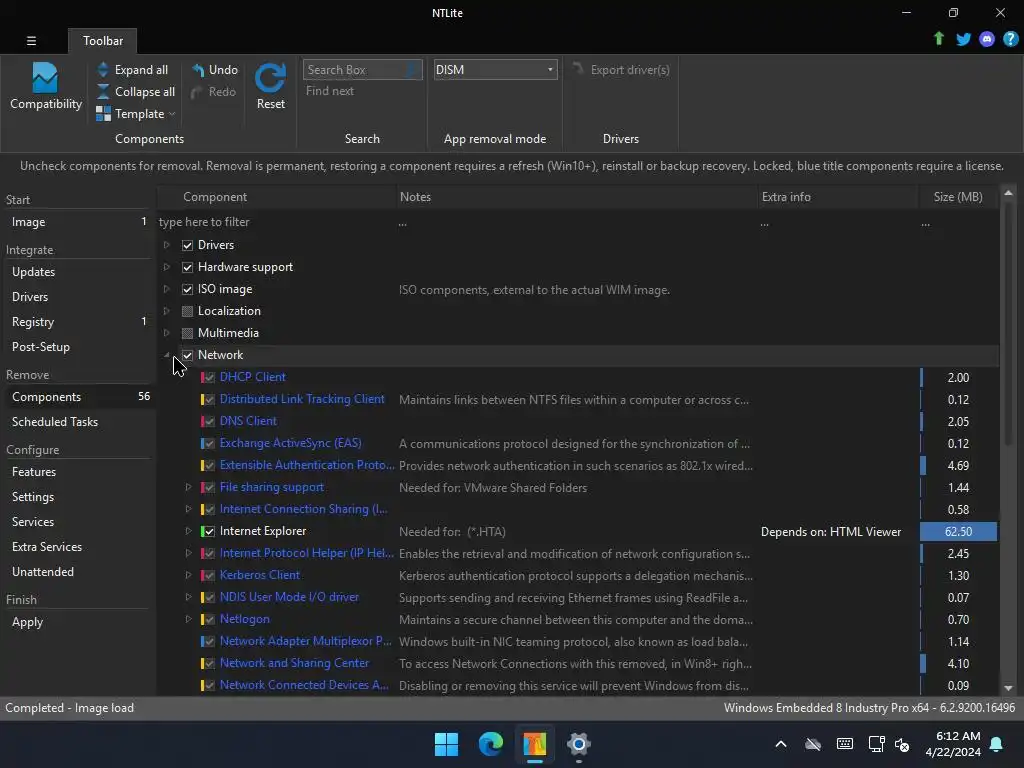Open the Apply page
Image resolution: width=1024 pixels, height=768 pixels.
click(78, 622)
